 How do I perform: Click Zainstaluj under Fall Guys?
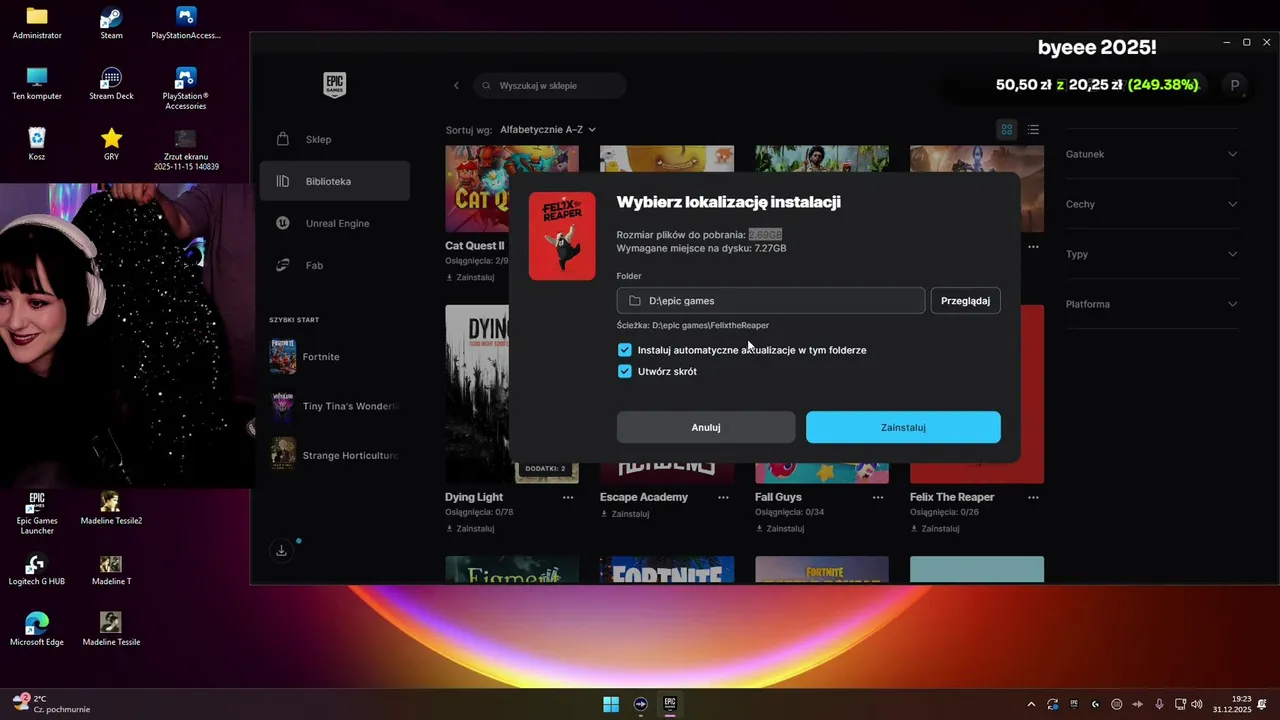coord(780,529)
